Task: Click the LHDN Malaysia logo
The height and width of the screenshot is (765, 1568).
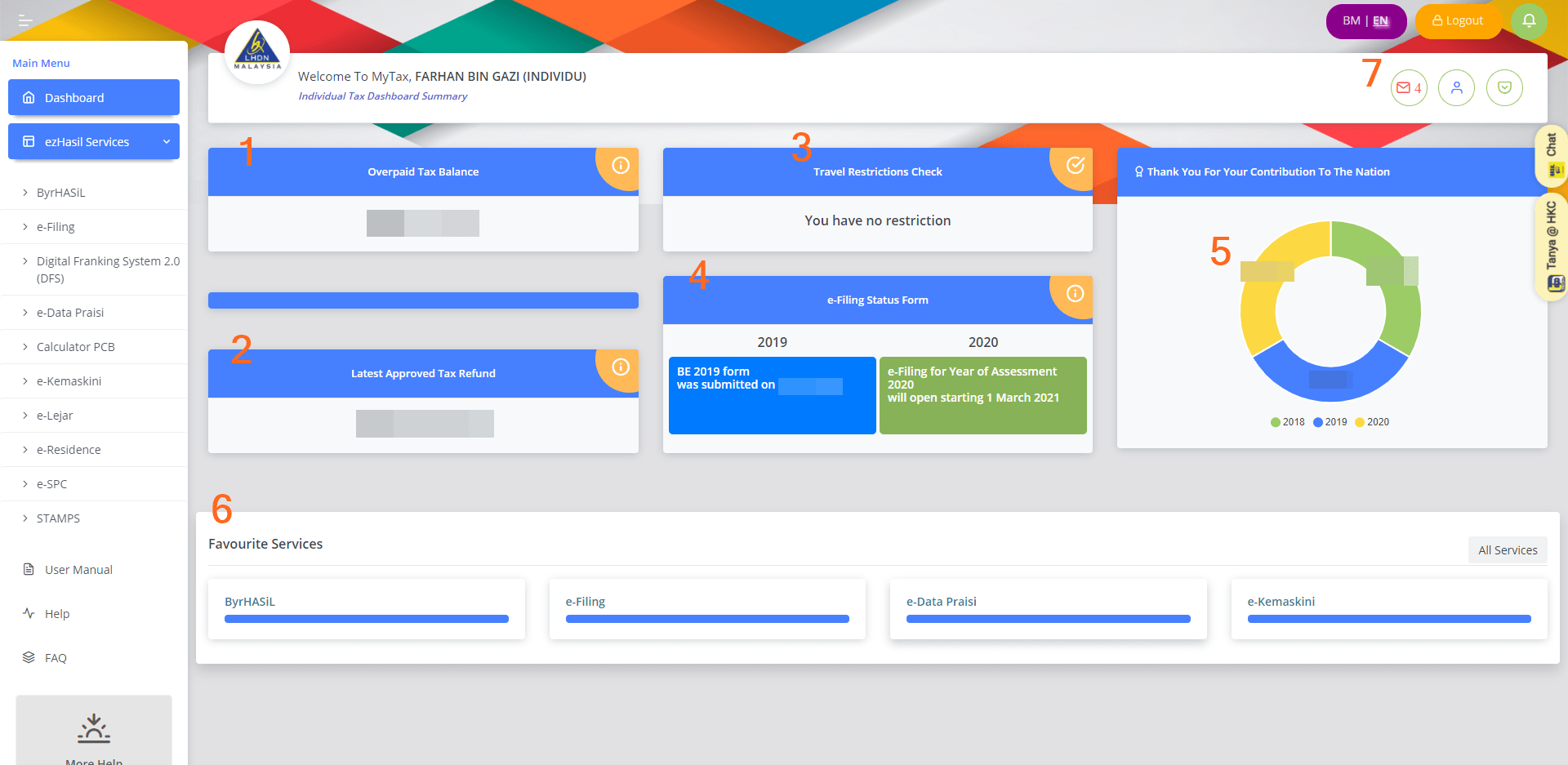Action: [x=256, y=51]
